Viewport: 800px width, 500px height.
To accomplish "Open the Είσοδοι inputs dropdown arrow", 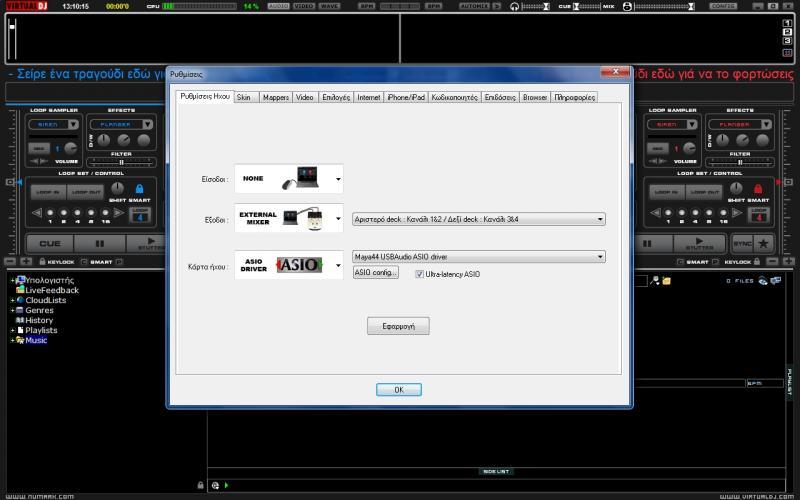I will pyautogui.click(x=338, y=179).
